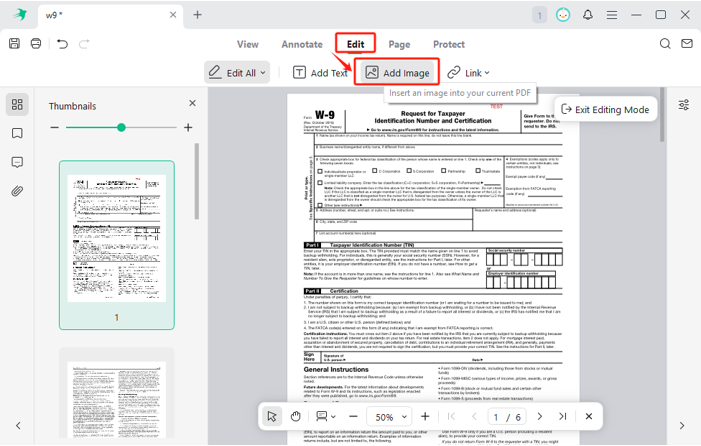Undo the last action
This screenshot has width=701, height=446.
(x=62, y=44)
